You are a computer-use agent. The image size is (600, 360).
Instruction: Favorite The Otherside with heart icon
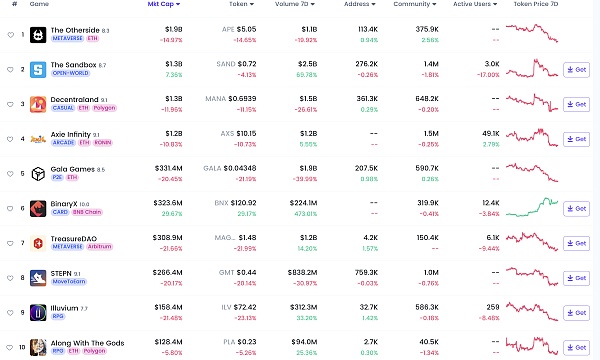pyautogui.click(x=10, y=35)
